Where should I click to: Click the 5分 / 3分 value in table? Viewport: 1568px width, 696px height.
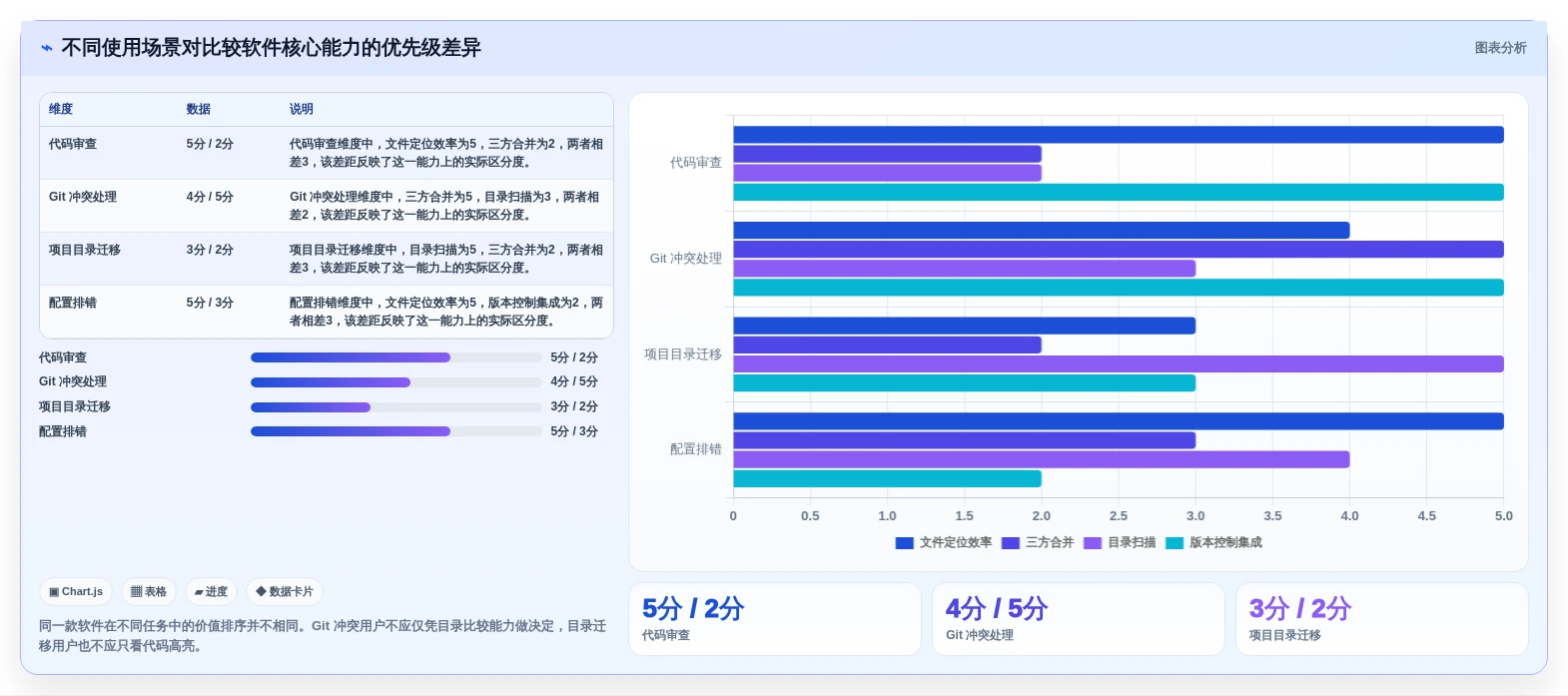point(210,303)
